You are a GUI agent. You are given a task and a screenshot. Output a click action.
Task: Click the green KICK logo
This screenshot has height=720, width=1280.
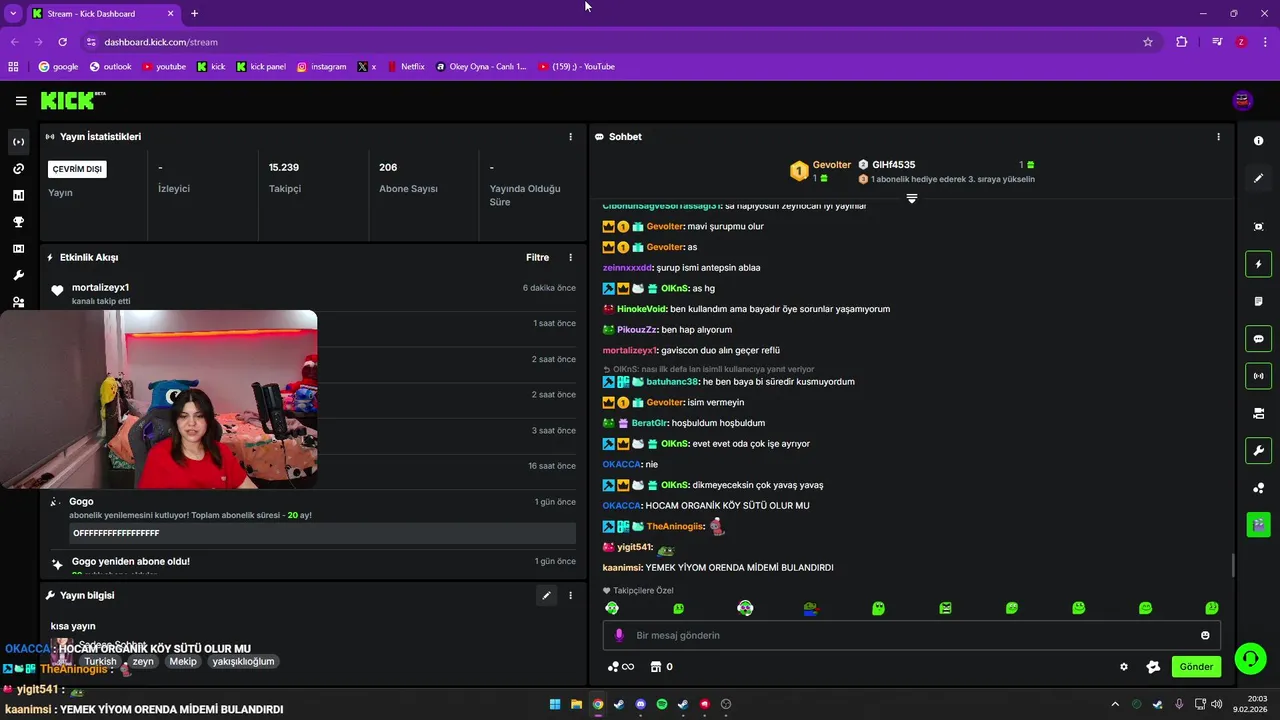[x=72, y=100]
